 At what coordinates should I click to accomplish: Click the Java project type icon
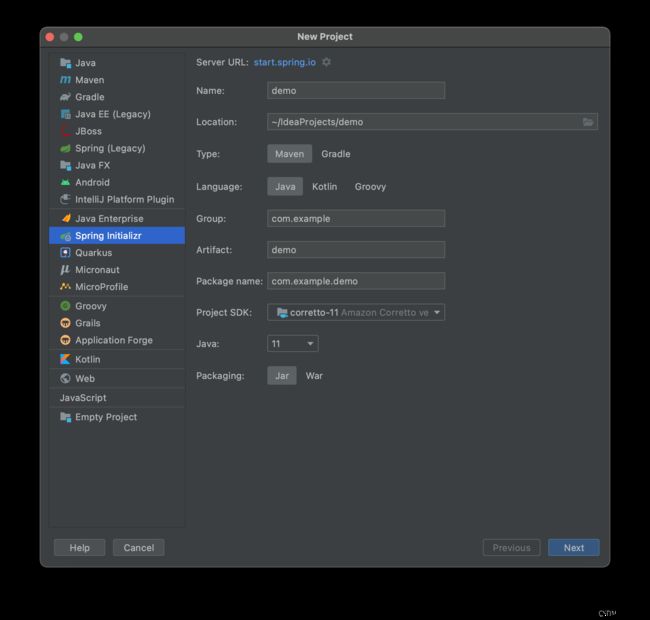point(65,63)
